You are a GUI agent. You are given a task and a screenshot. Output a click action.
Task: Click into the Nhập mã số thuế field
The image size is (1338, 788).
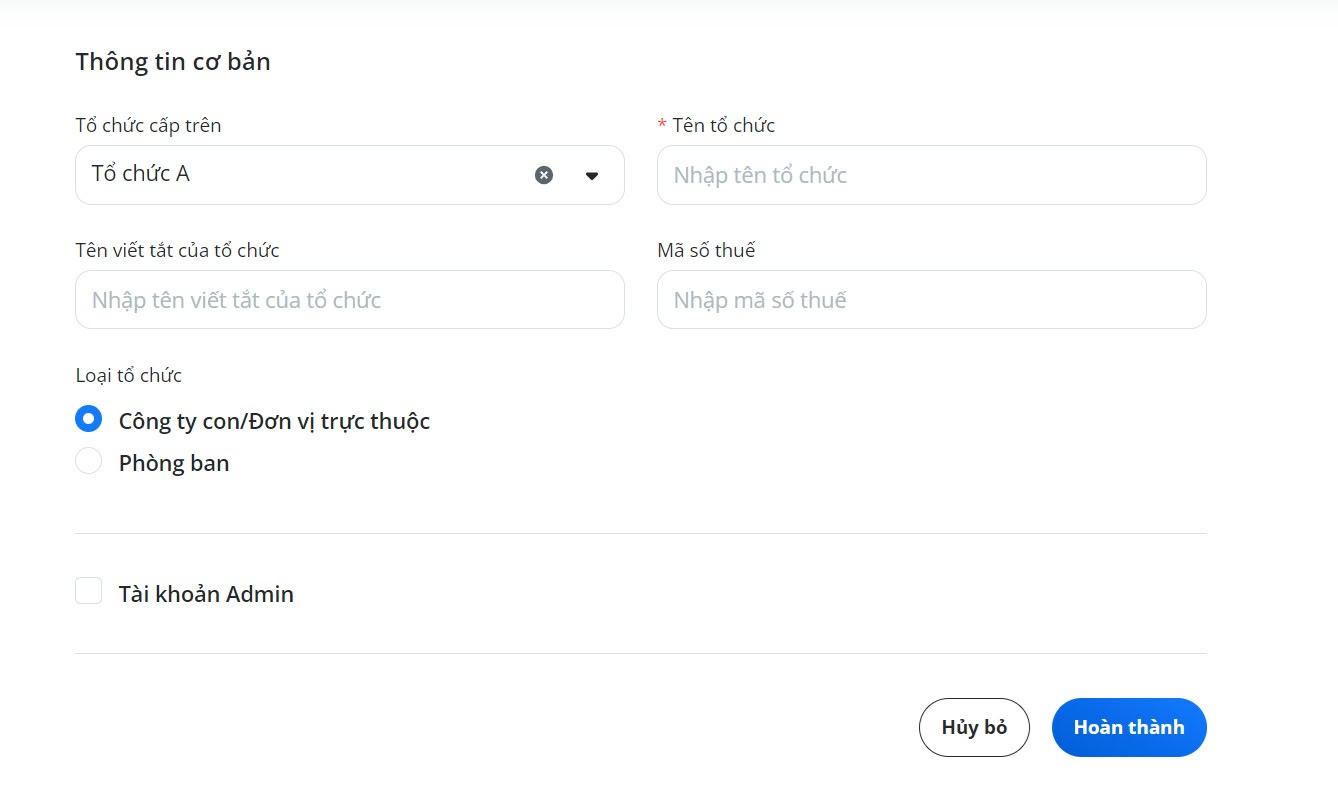(x=931, y=300)
